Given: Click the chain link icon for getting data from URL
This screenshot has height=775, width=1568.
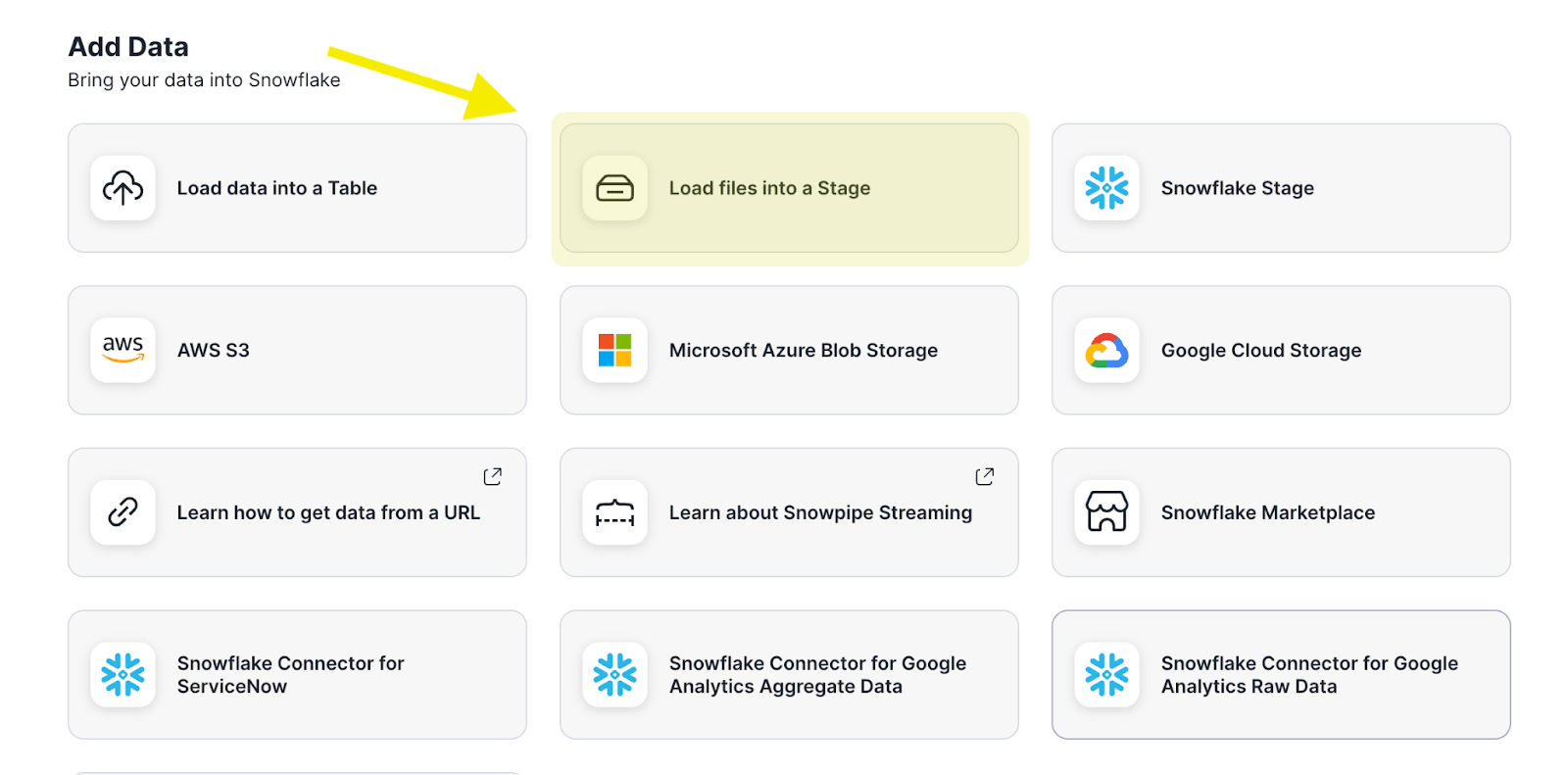Looking at the screenshot, I should pos(122,512).
